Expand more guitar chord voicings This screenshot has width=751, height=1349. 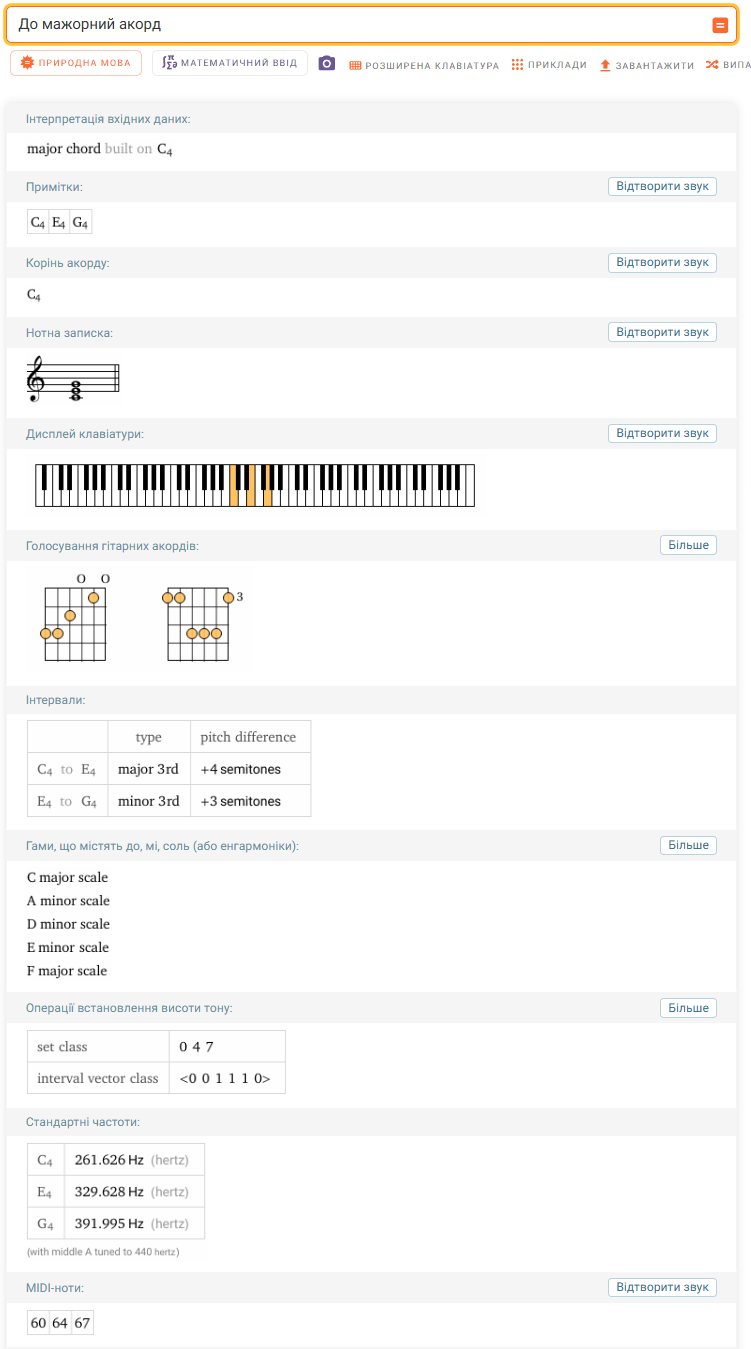coord(688,545)
